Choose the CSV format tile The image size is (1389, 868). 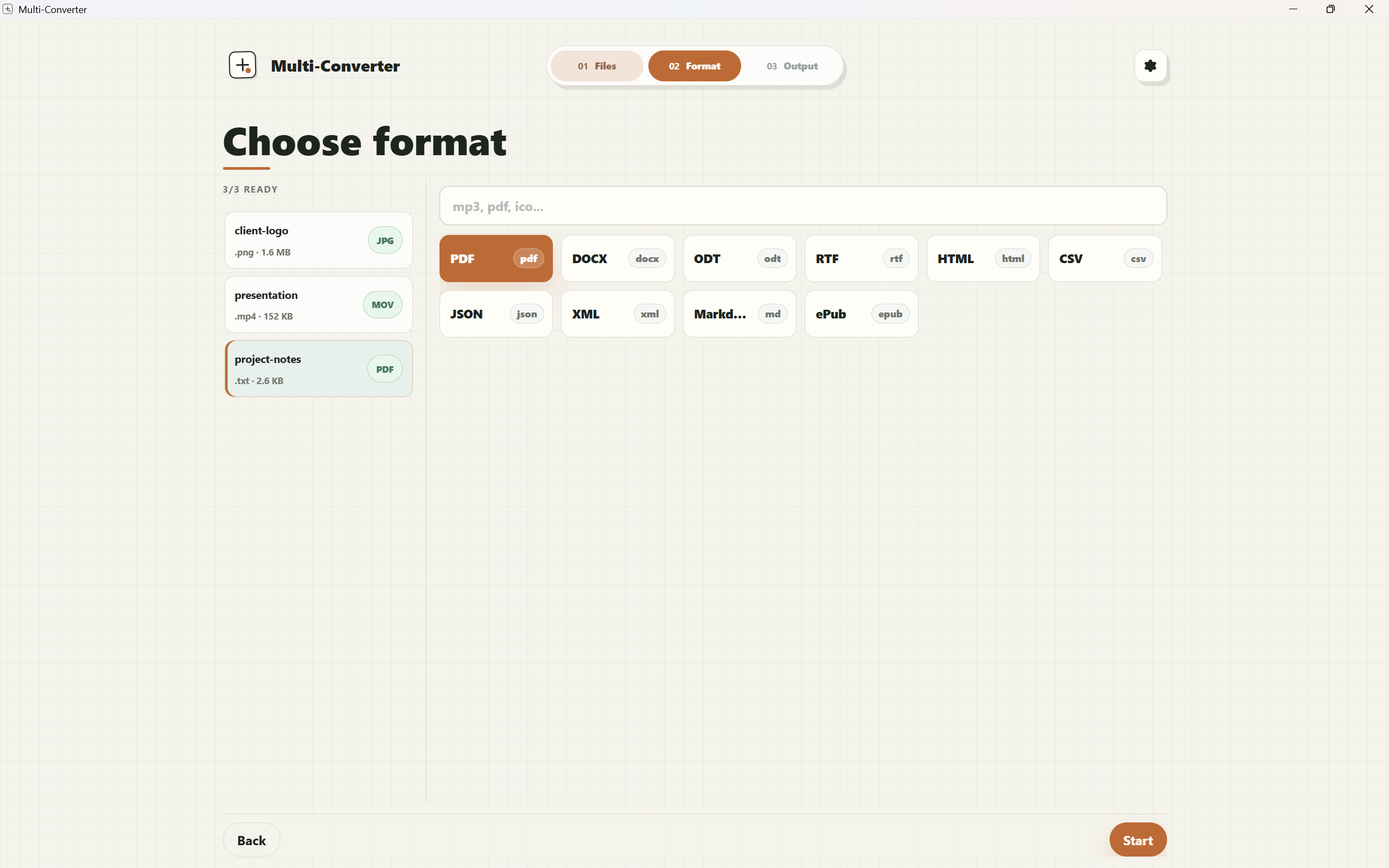(1105, 258)
